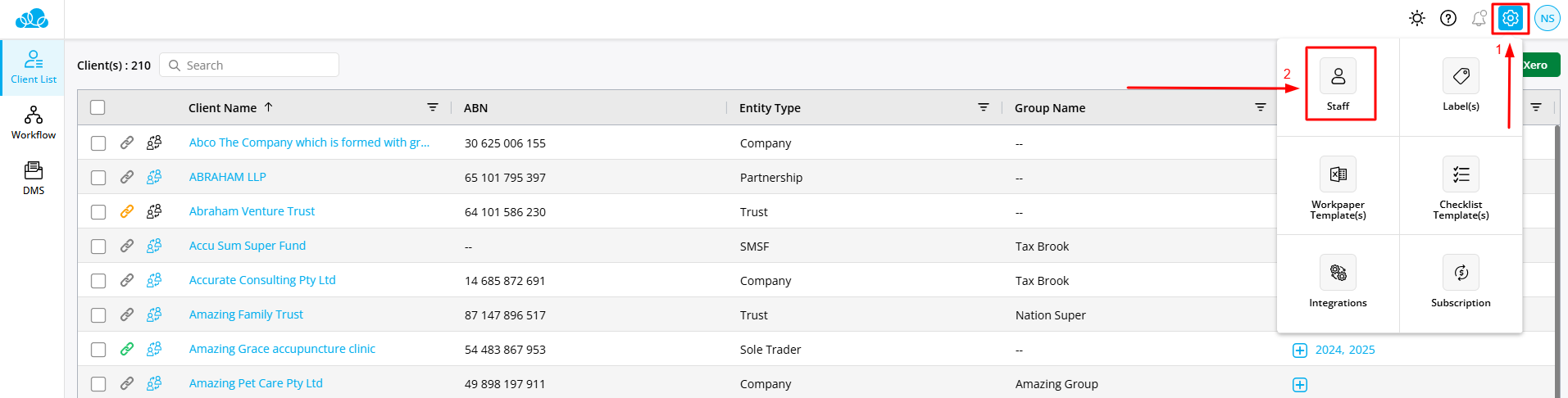Open the help question mark icon
Viewport: 1568px width, 398px height.
click(x=1448, y=18)
